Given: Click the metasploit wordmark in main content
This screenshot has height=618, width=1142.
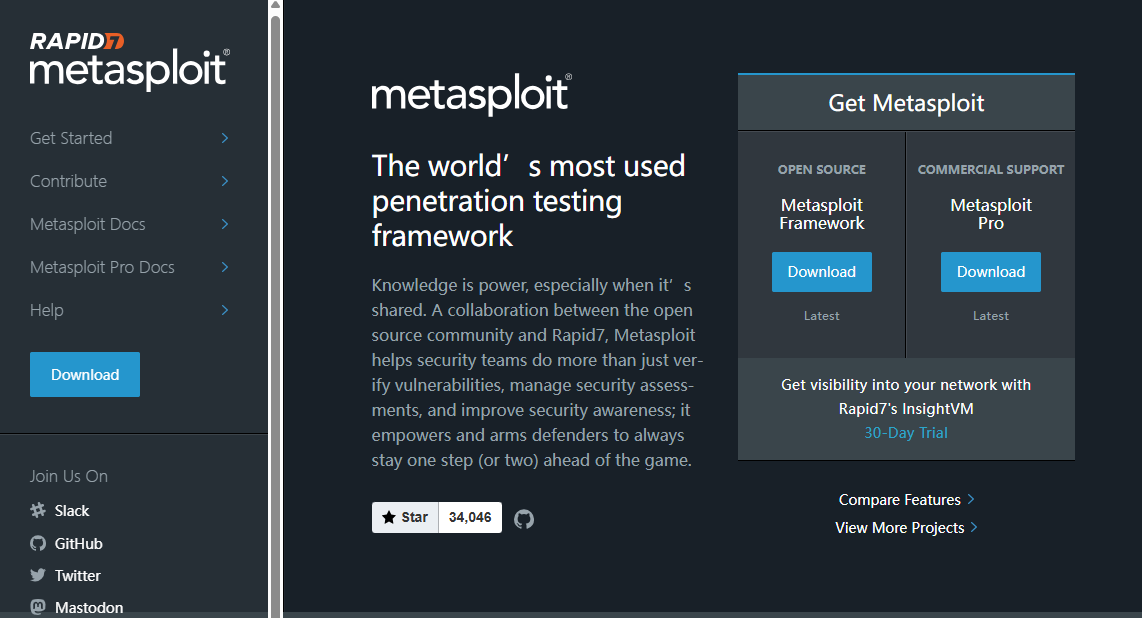Looking at the screenshot, I should tap(471, 94).
